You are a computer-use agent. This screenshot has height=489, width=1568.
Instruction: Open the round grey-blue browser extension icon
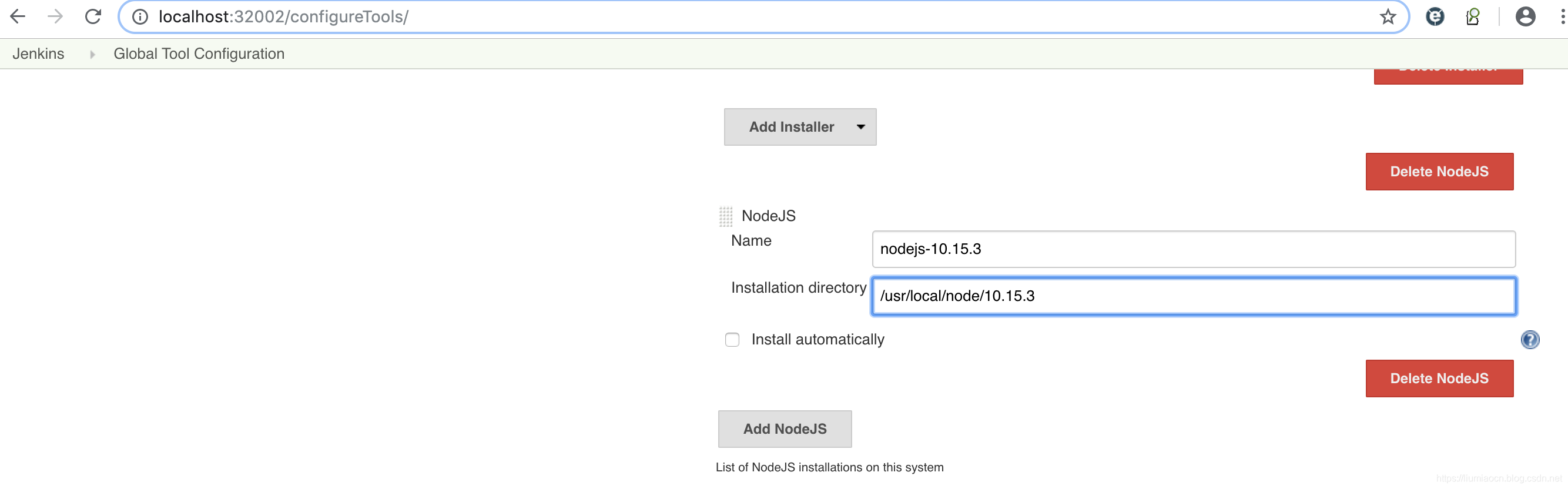pos(1435,16)
